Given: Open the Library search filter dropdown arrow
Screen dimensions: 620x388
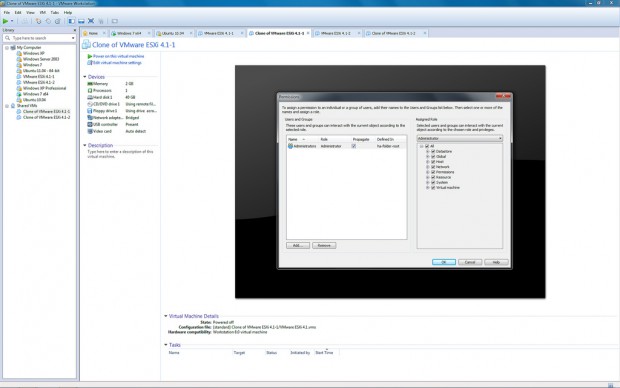Looking at the screenshot, I should click(73, 38).
